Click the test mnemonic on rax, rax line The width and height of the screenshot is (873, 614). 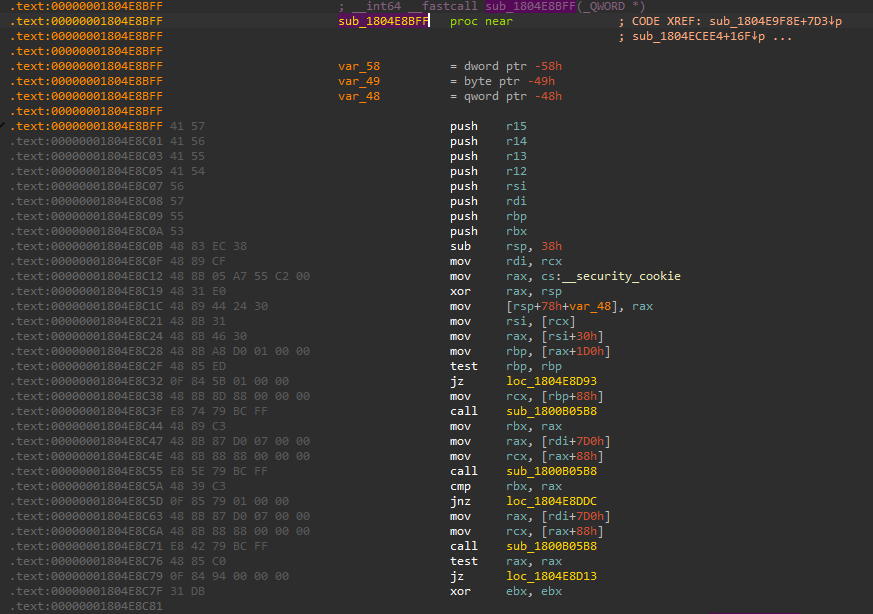(464, 561)
